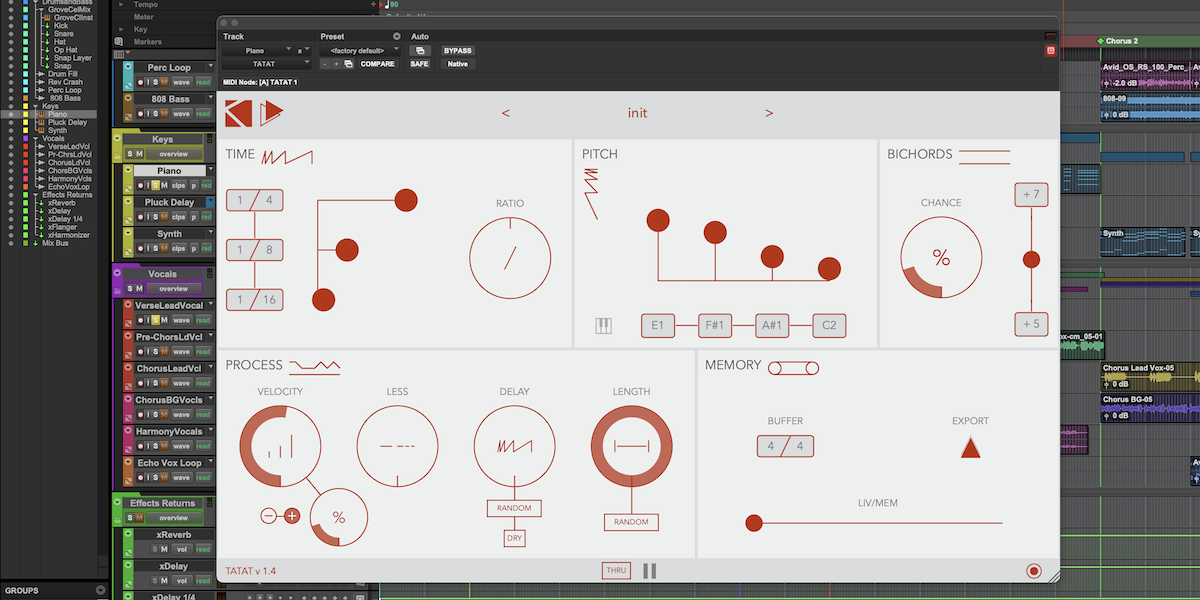
Task: Click the pause icon in bottom bar
Action: (x=650, y=571)
